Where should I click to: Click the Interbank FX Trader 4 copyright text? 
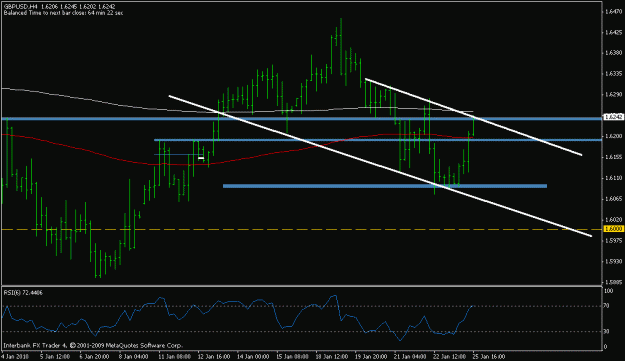click(92, 345)
